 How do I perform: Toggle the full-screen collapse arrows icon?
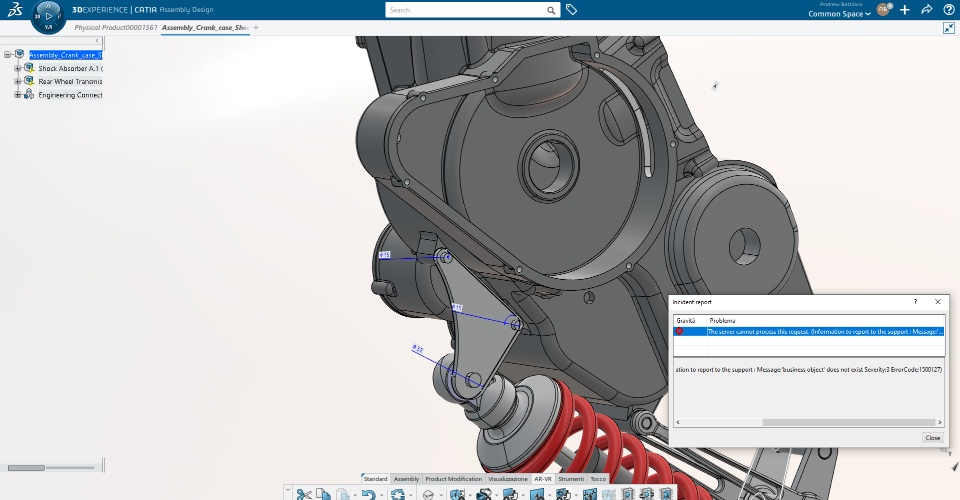(x=948, y=28)
